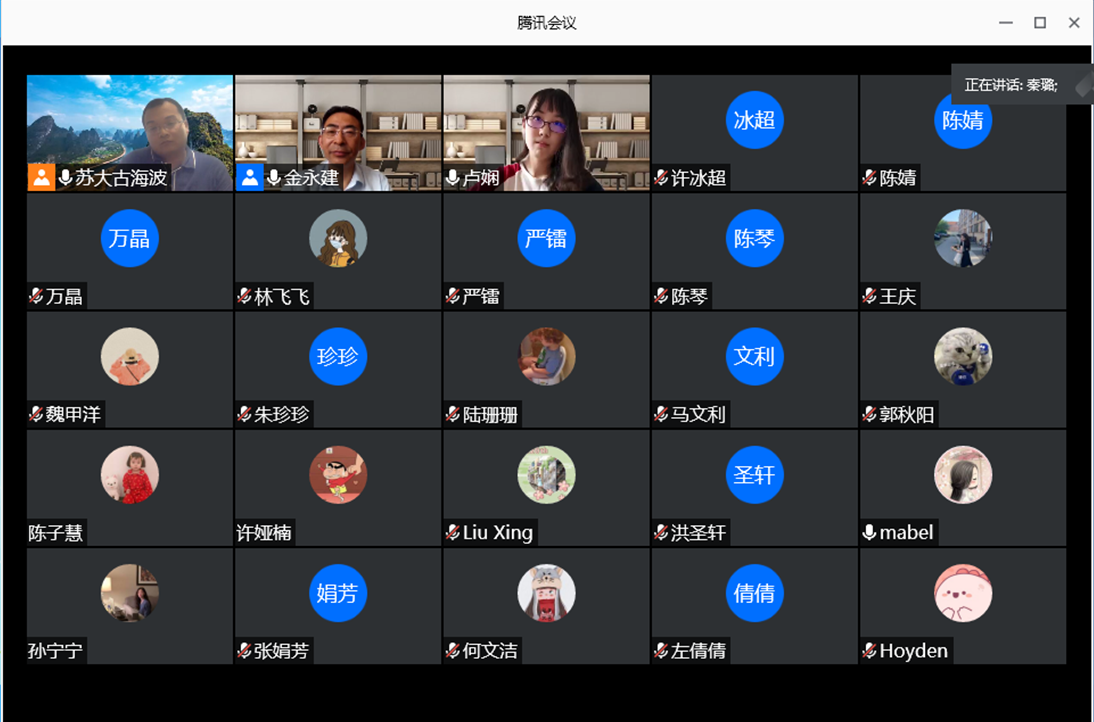Click the muted mic icon for Liu Xing
This screenshot has width=1094, height=722.
[x=453, y=533]
